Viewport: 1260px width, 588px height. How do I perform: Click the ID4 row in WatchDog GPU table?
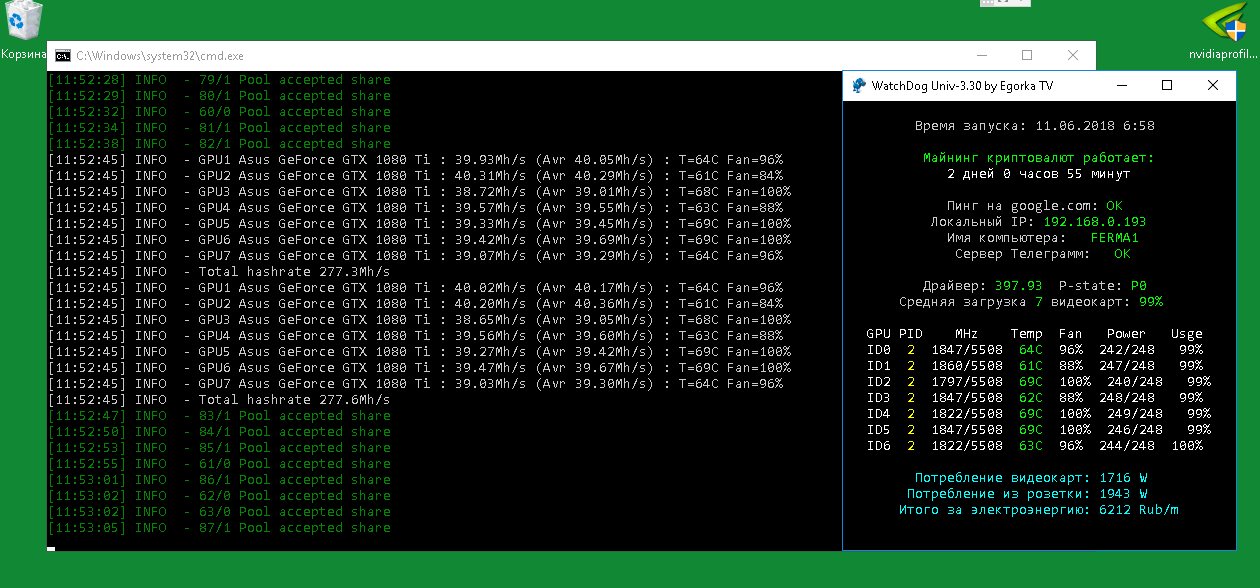[x=1039, y=414]
